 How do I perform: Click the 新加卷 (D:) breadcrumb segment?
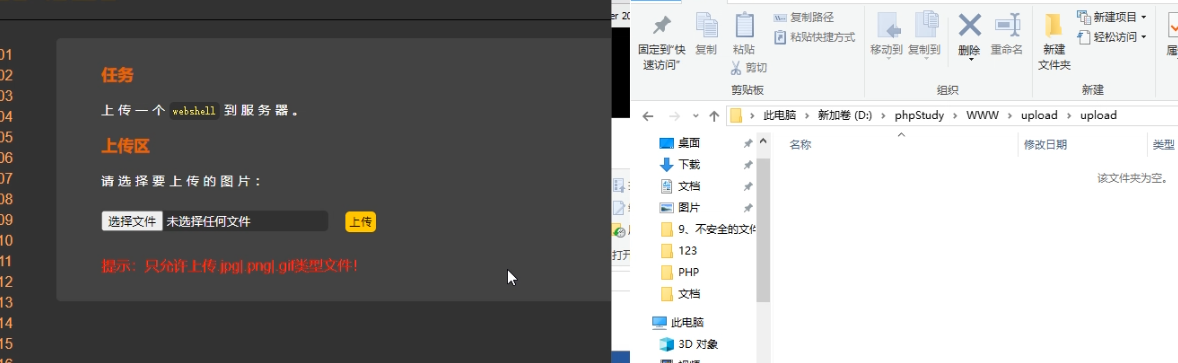pos(845,116)
